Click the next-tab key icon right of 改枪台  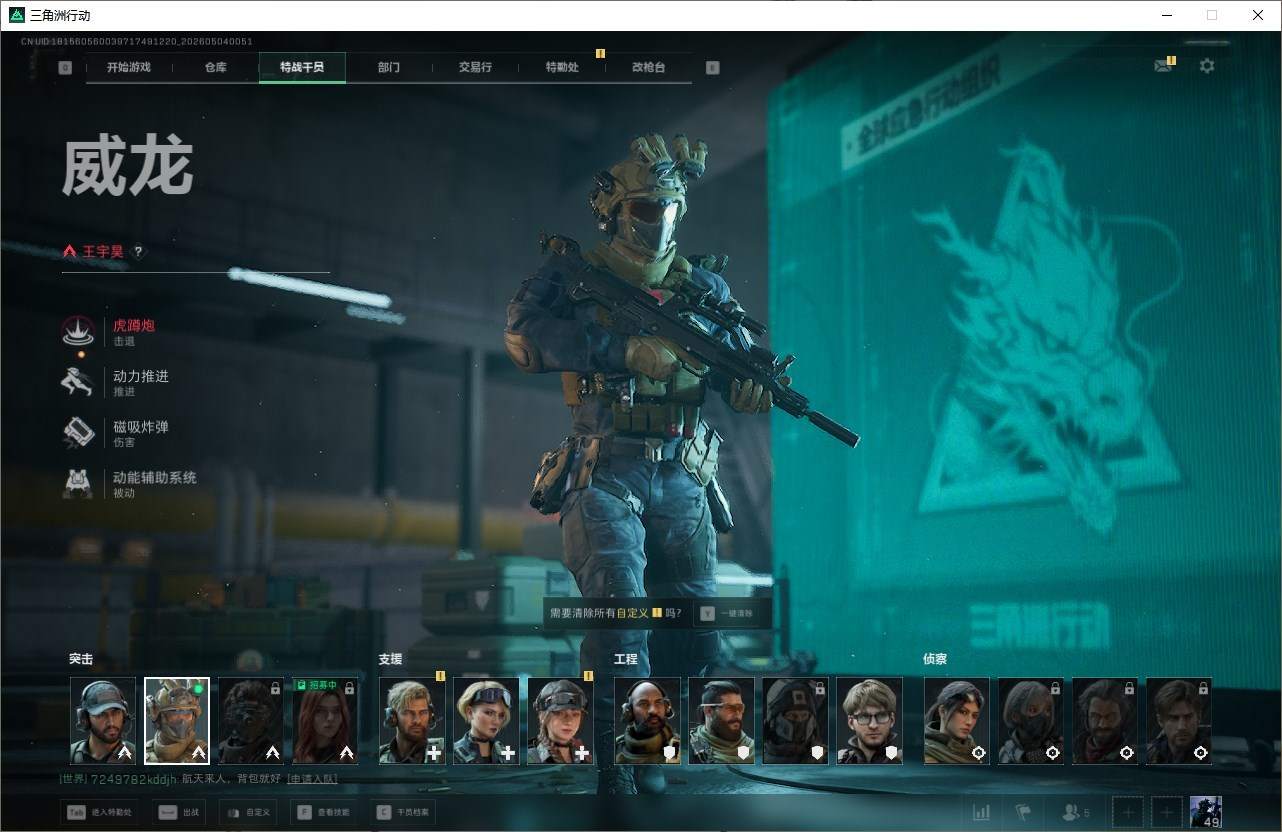point(712,68)
